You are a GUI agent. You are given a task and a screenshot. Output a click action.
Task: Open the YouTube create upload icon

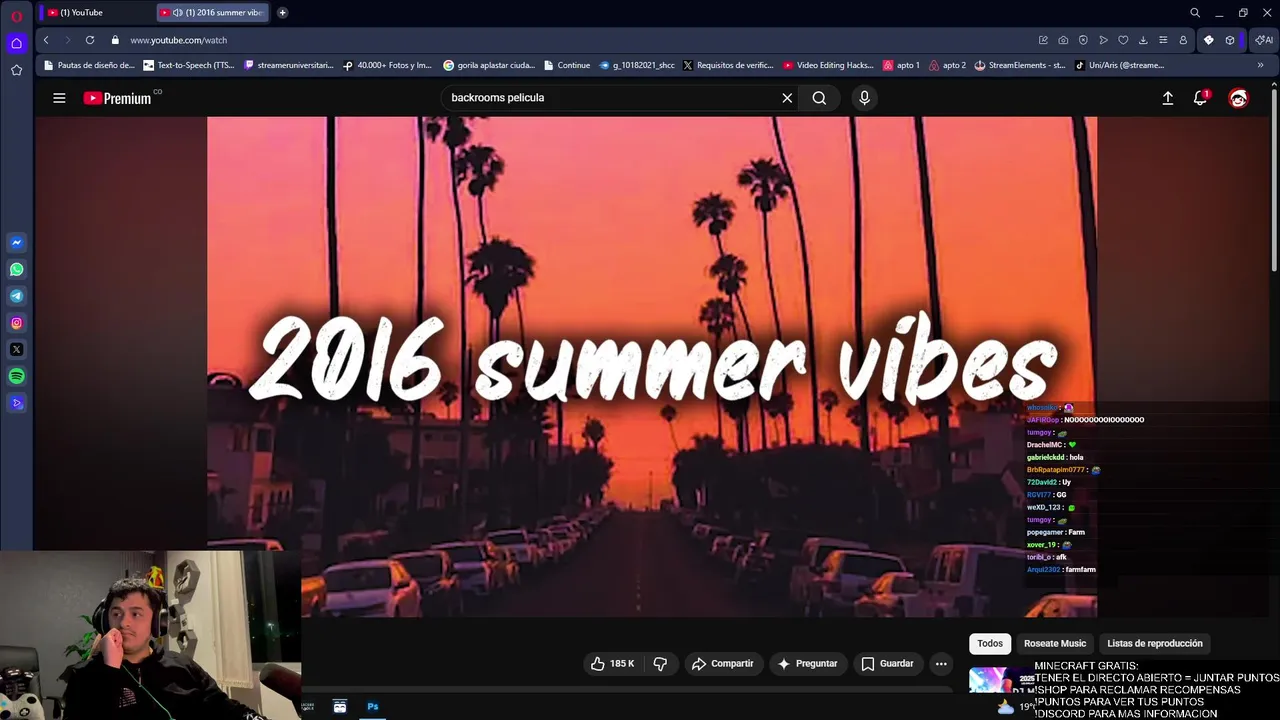coord(1167,98)
